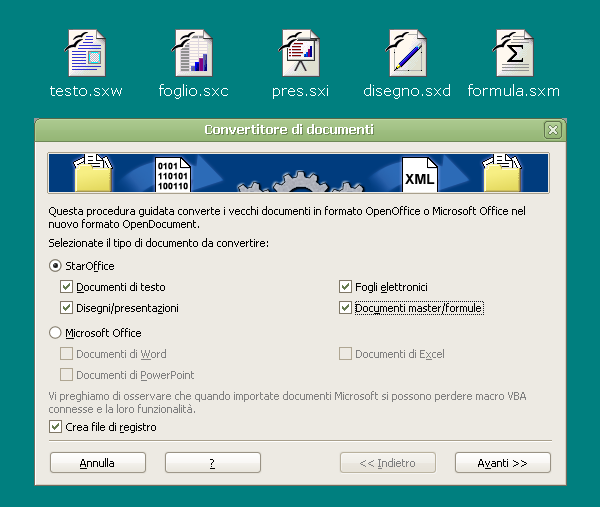Click the foglio.sxc file name label

[193, 91]
